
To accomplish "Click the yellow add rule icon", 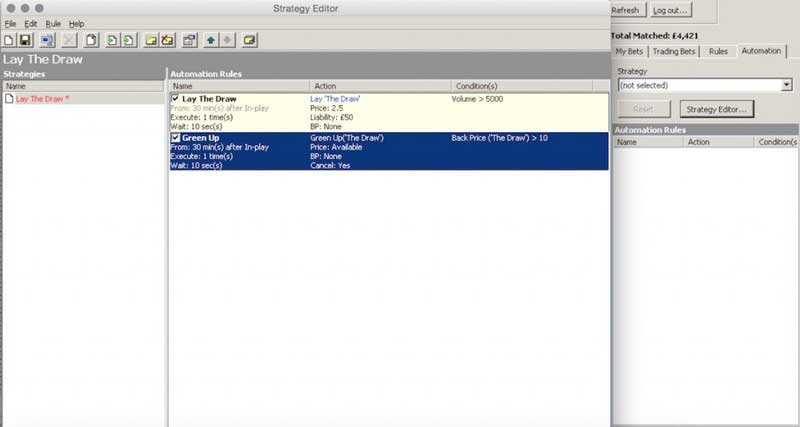I will (x=151, y=40).
